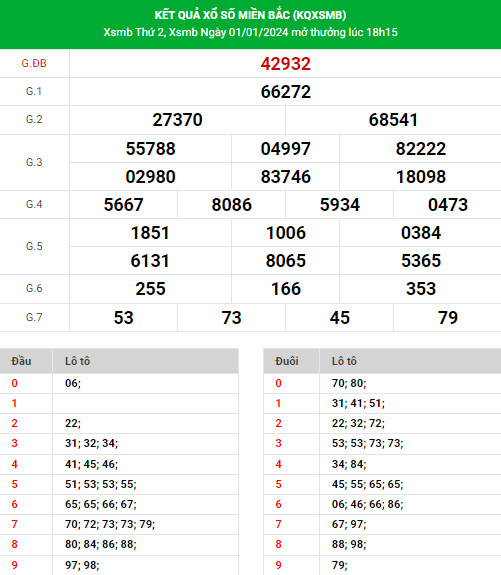Select lô tô entries 51; 53; 53; 55
The width and height of the screenshot is (501, 575).
click(101, 484)
